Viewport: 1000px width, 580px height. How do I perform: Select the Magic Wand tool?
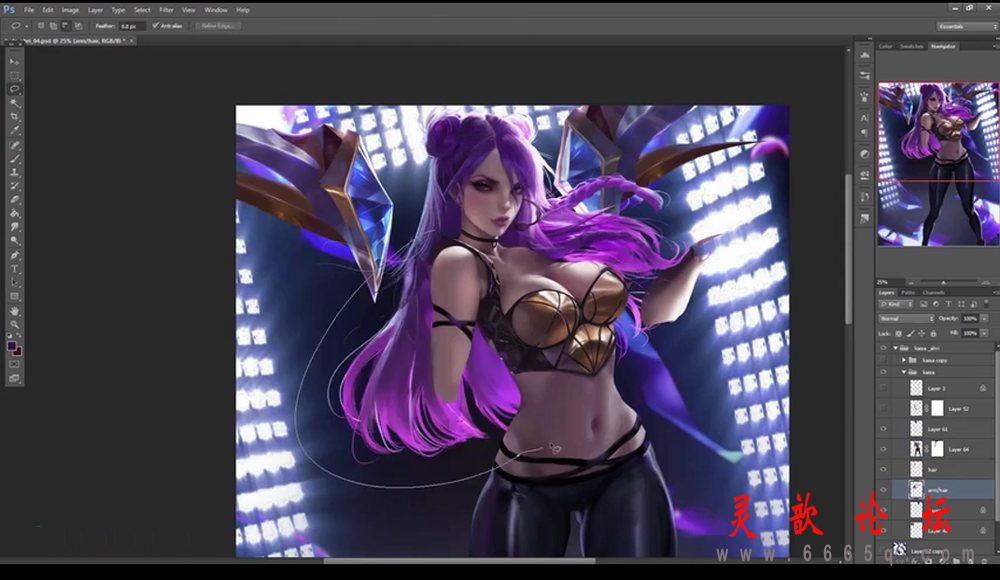click(x=14, y=103)
